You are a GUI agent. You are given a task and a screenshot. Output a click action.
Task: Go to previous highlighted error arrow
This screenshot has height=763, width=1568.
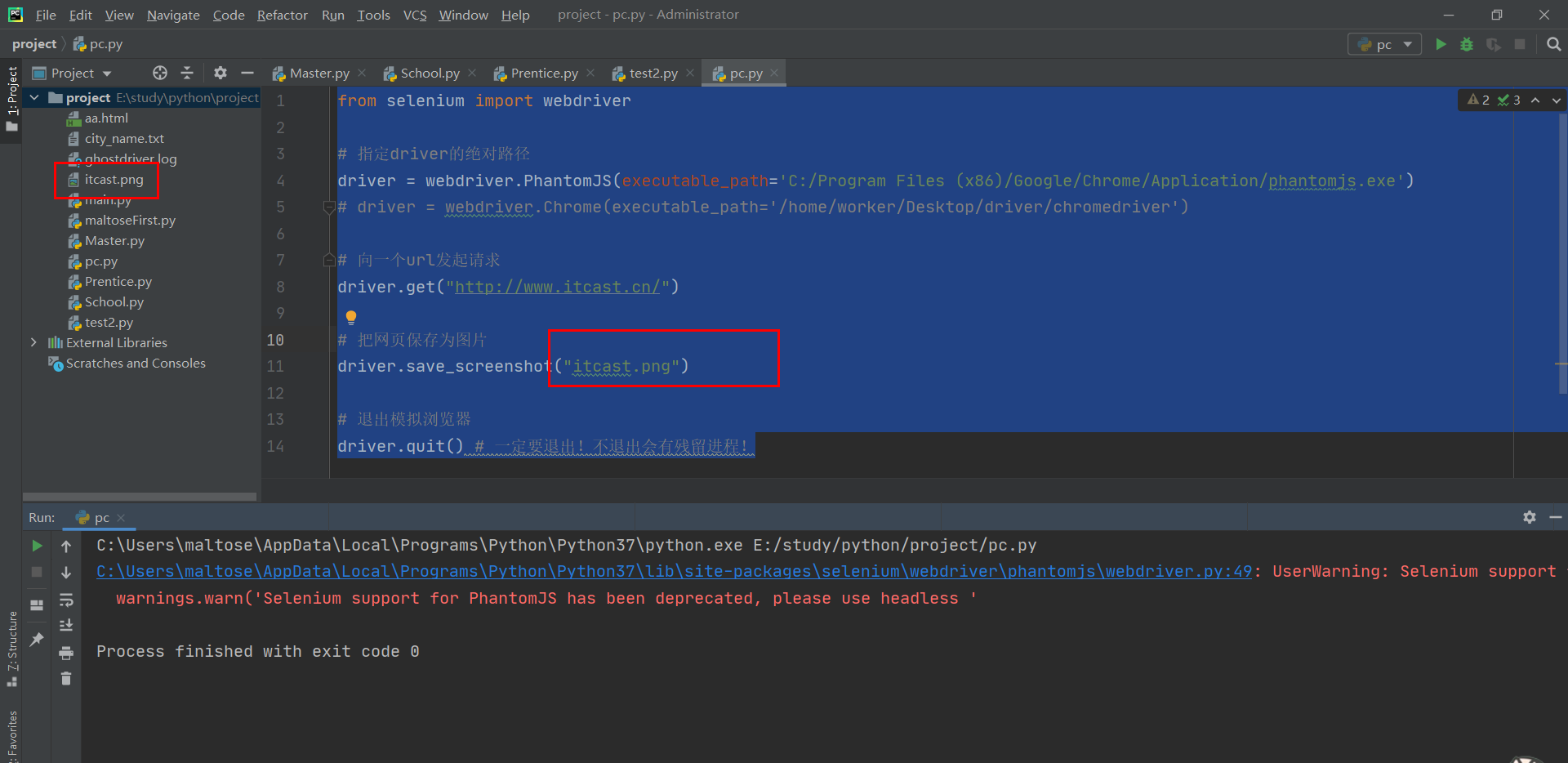click(x=1535, y=100)
